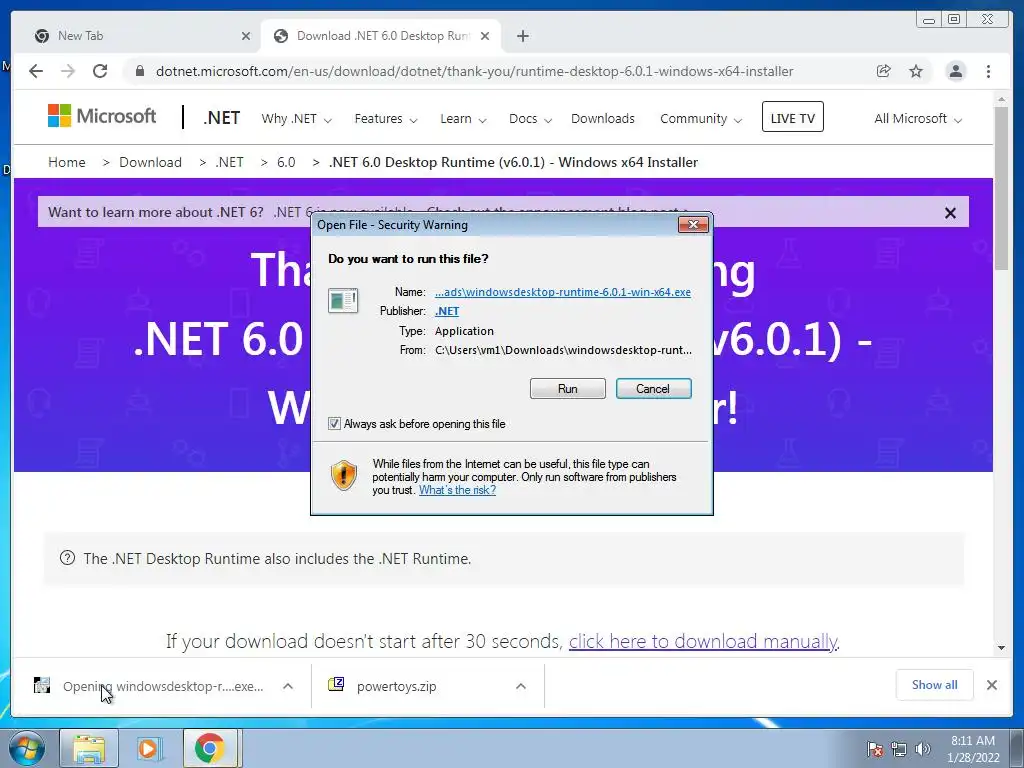Click the scrollbar down arrow
This screenshot has height=768, width=1024.
coord(1001,648)
